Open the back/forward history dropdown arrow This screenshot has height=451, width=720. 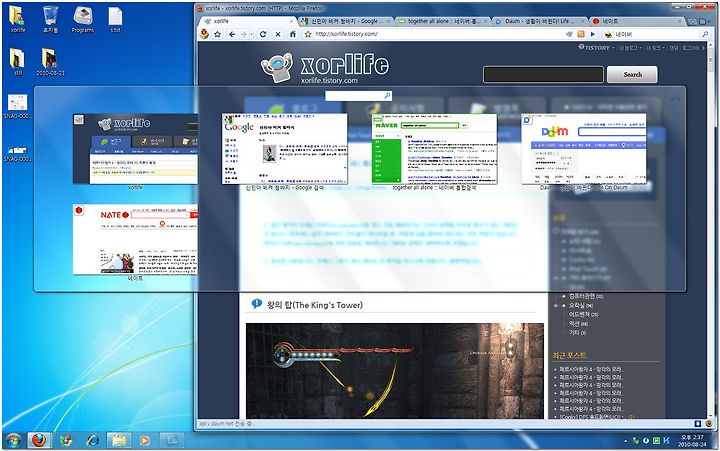point(252,34)
